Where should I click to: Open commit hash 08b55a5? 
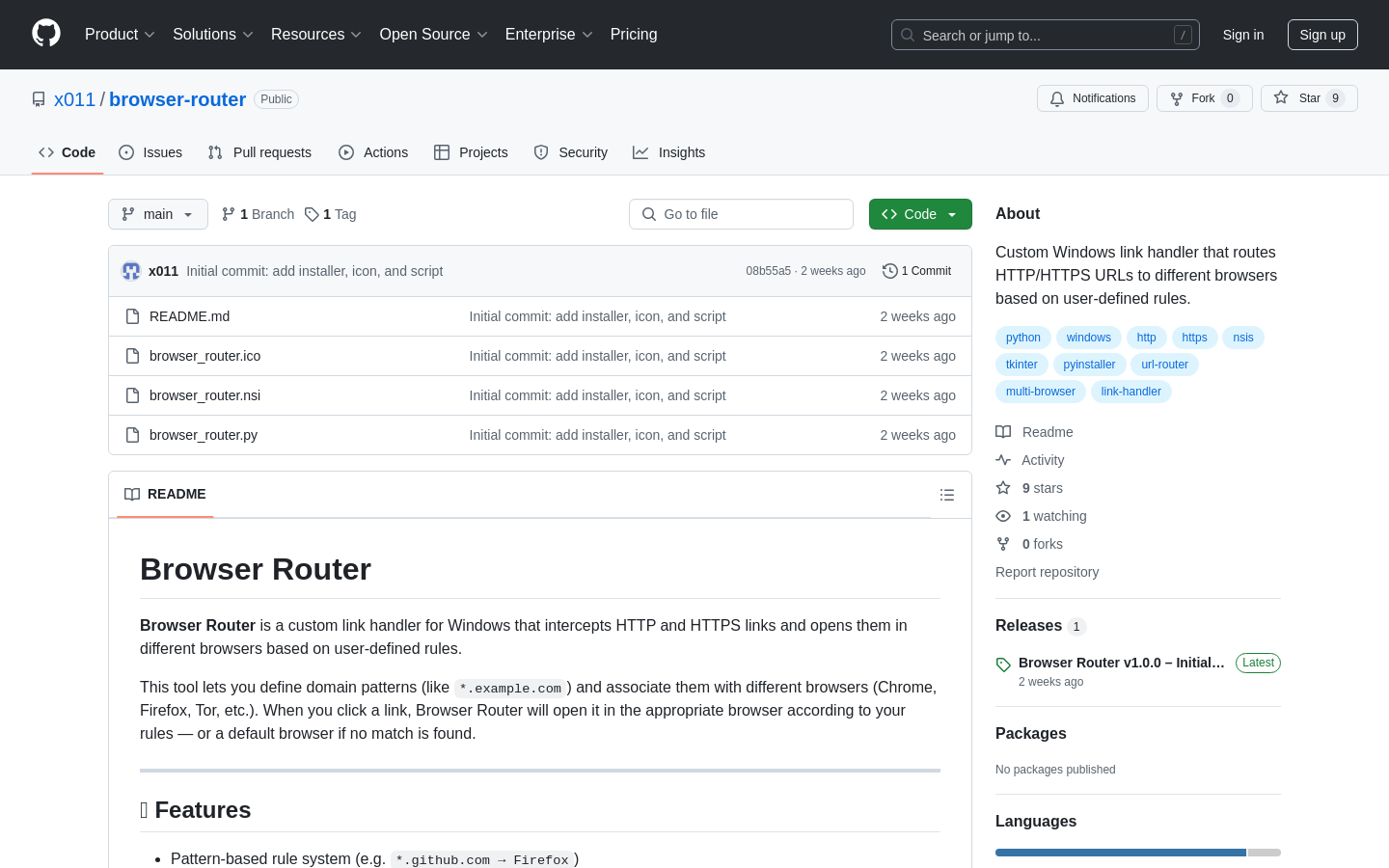tap(768, 271)
